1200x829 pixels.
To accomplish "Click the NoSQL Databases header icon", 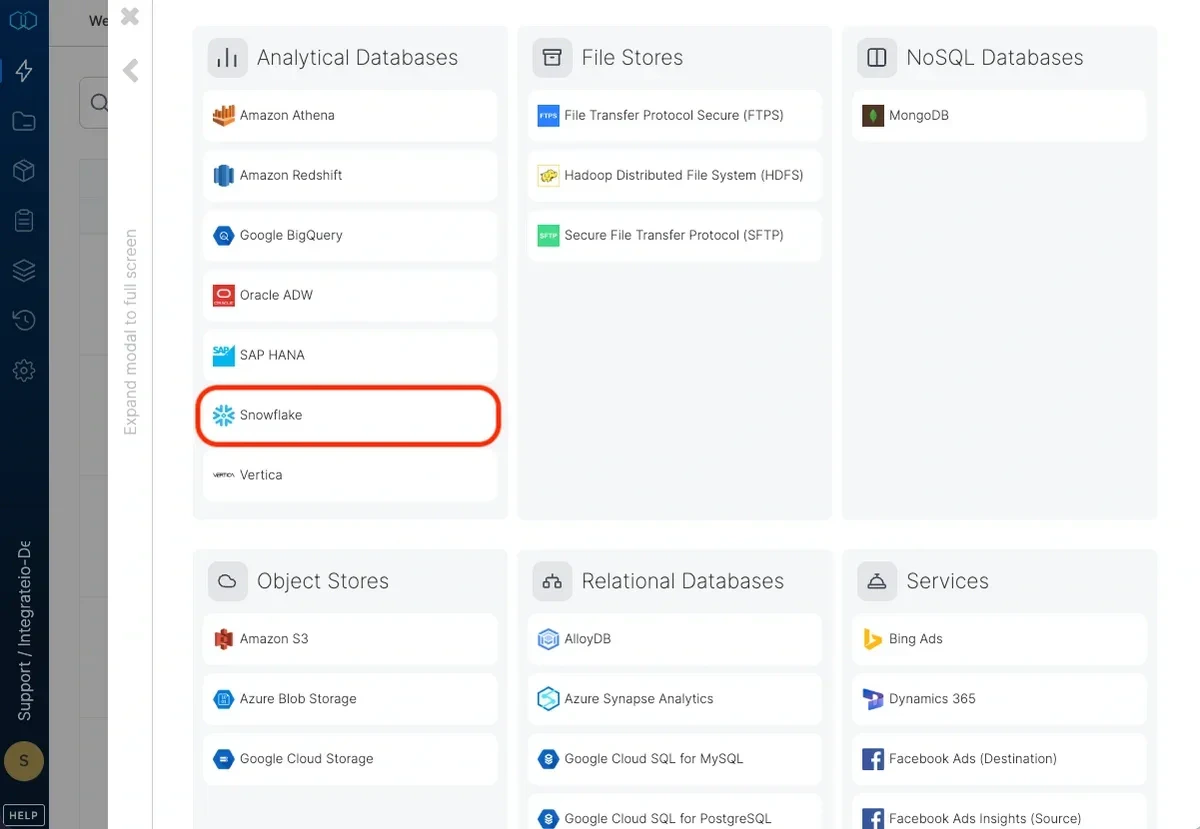I will tap(877, 58).
